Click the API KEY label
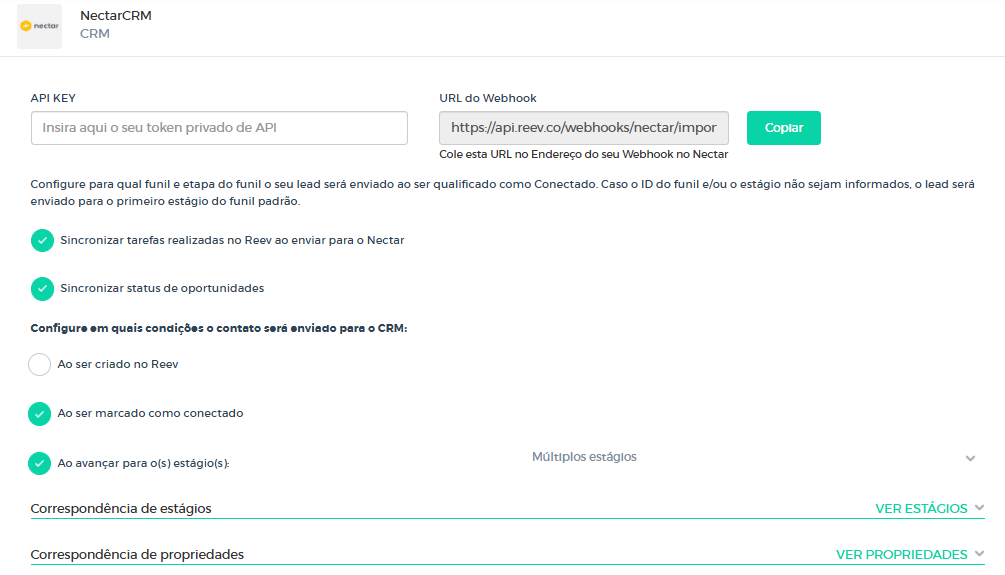The height and width of the screenshot is (575, 1005). tap(53, 98)
